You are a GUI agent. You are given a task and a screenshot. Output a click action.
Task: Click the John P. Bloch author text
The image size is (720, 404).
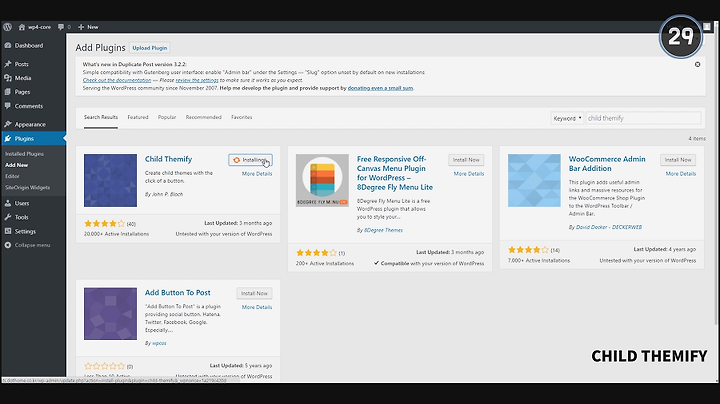[164, 194]
